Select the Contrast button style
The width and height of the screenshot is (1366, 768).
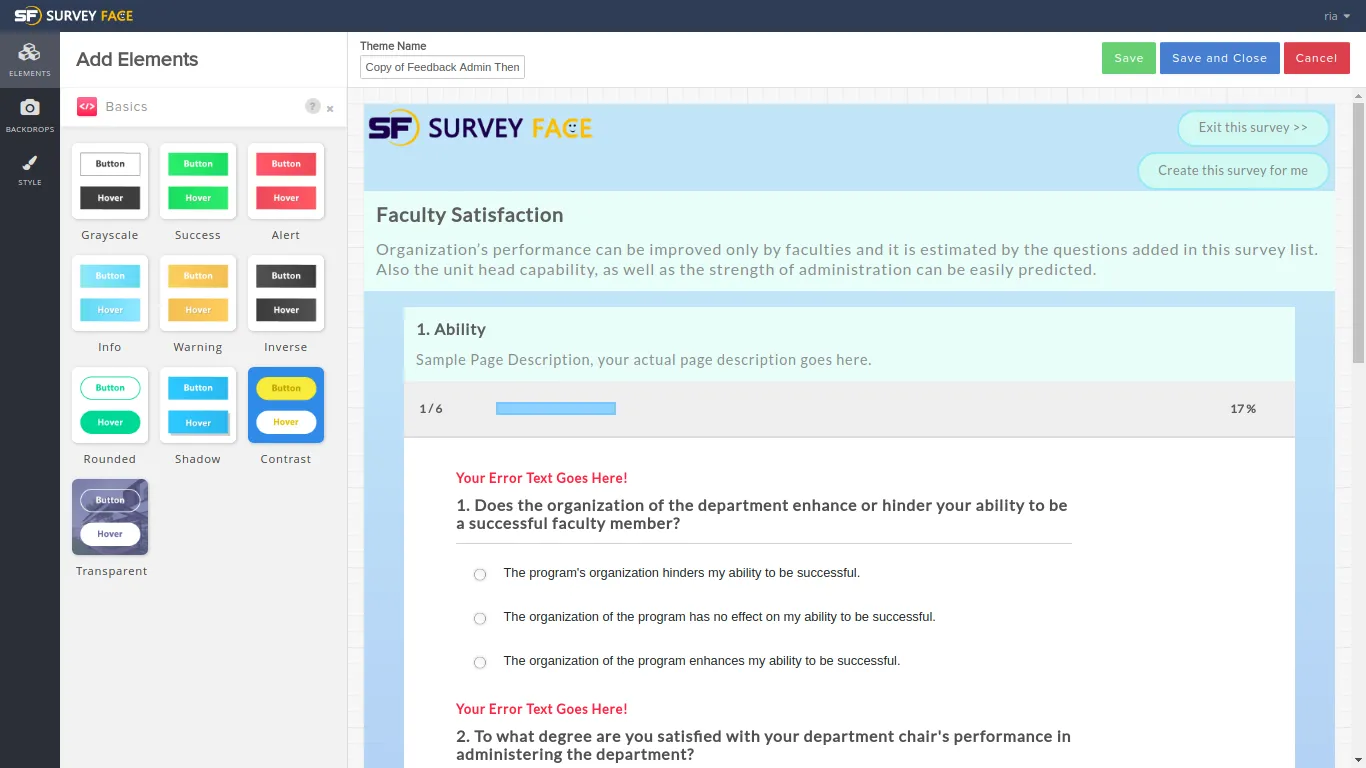(286, 405)
